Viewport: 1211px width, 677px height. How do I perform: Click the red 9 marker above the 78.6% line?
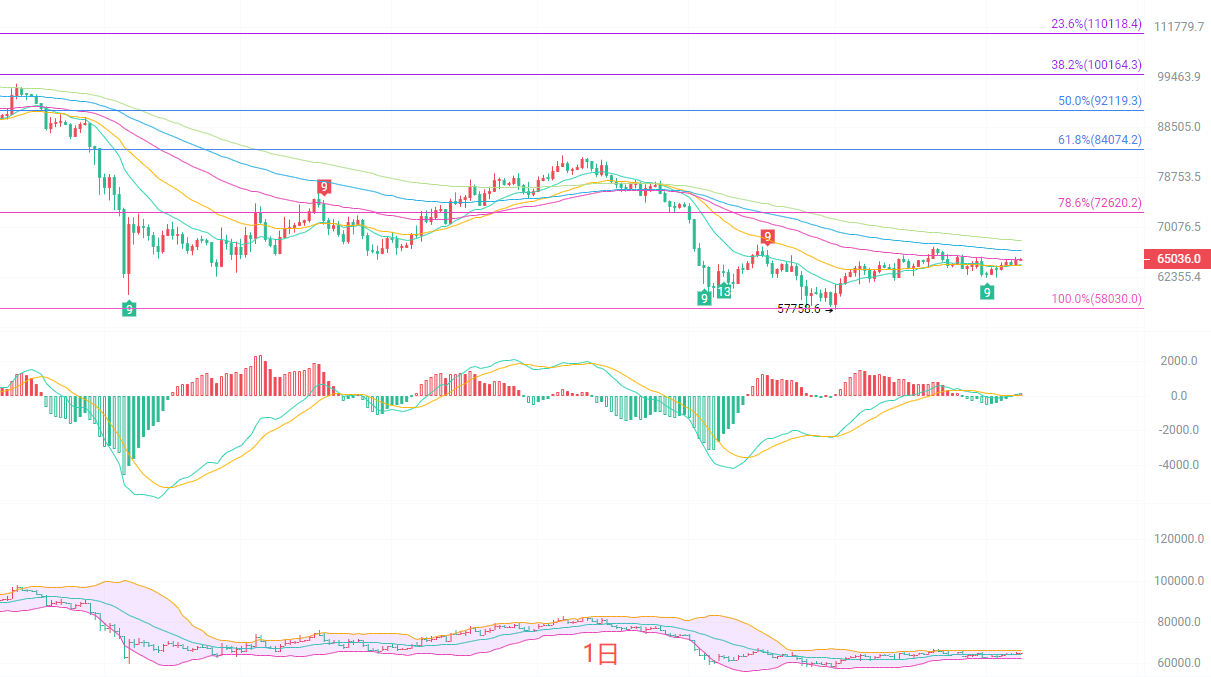coord(323,186)
